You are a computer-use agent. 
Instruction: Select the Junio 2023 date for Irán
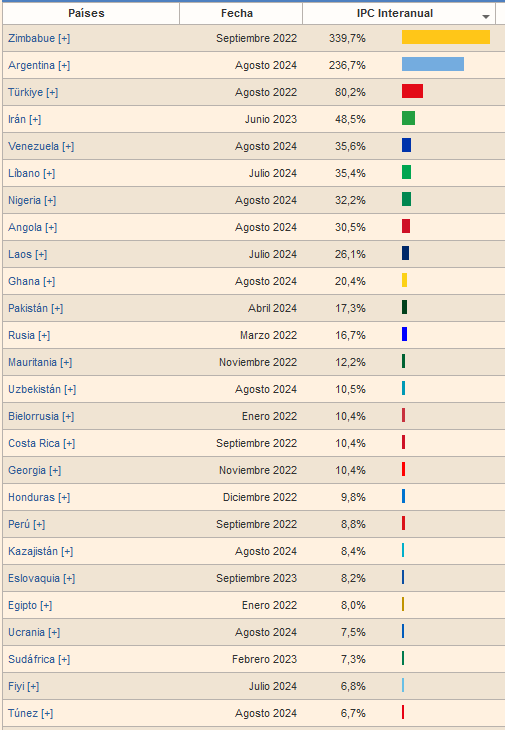(x=271, y=119)
